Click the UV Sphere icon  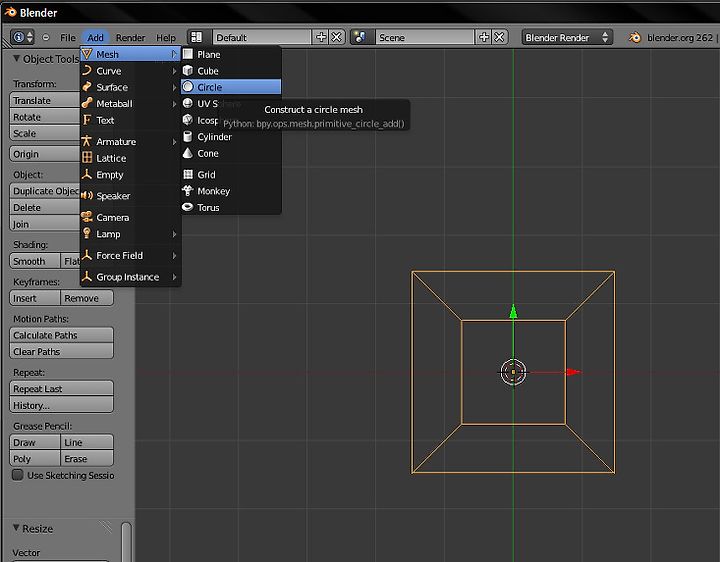tap(188, 103)
